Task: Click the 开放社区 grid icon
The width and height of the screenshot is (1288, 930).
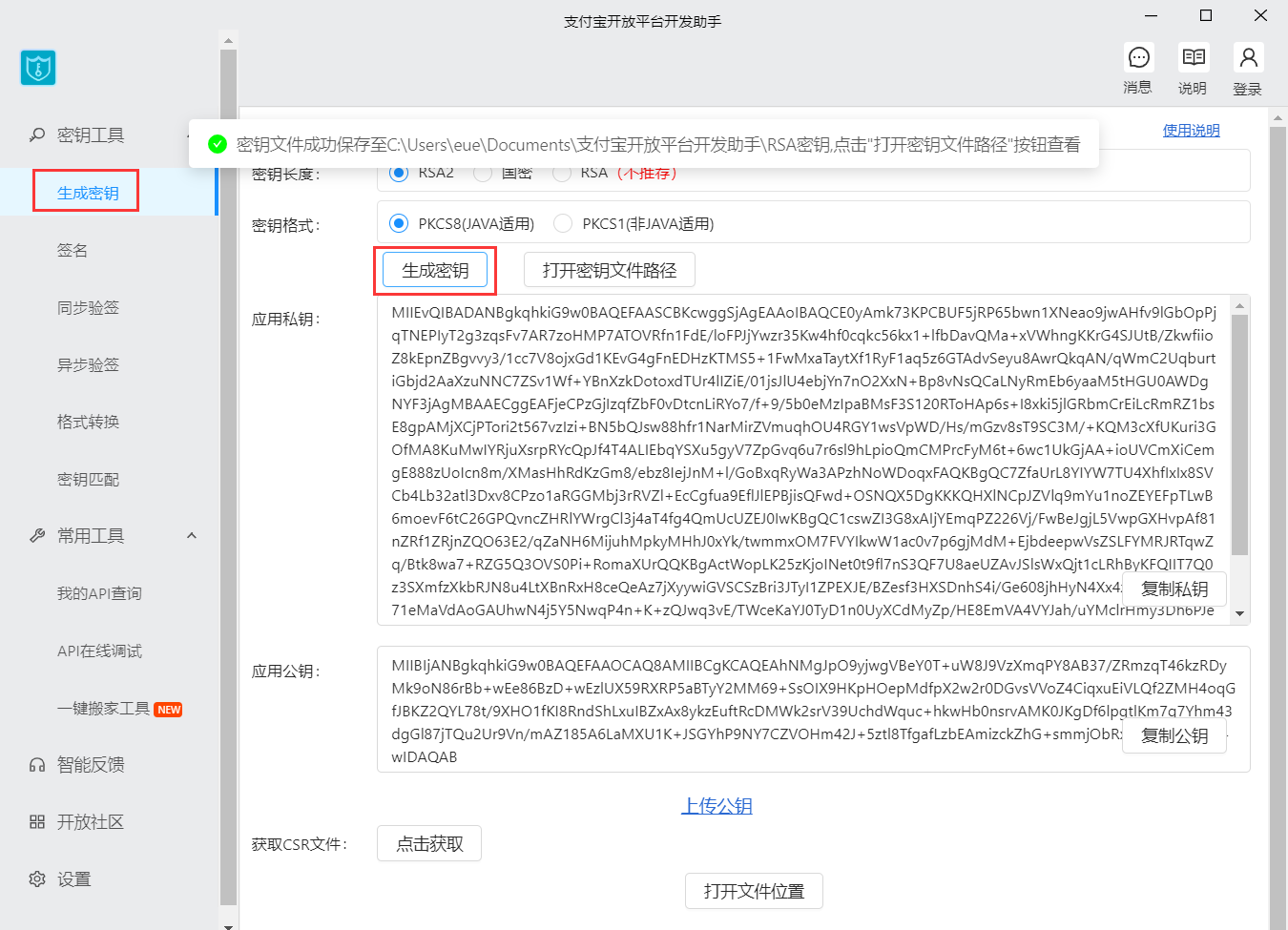Action: (x=37, y=822)
